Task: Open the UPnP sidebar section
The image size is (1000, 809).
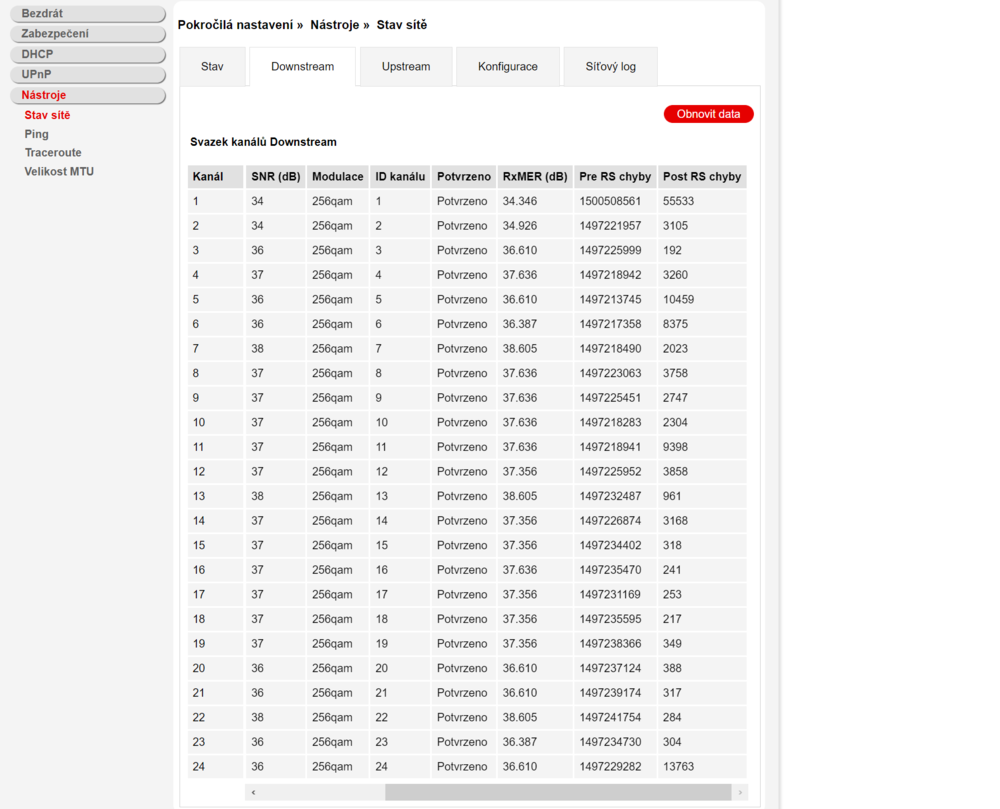Action: tap(87, 75)
